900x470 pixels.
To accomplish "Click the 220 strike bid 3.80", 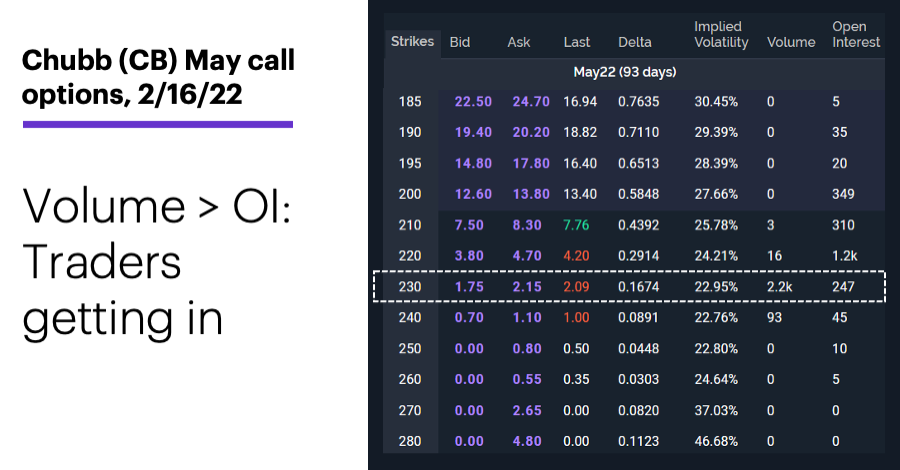I will coord(469,256).
